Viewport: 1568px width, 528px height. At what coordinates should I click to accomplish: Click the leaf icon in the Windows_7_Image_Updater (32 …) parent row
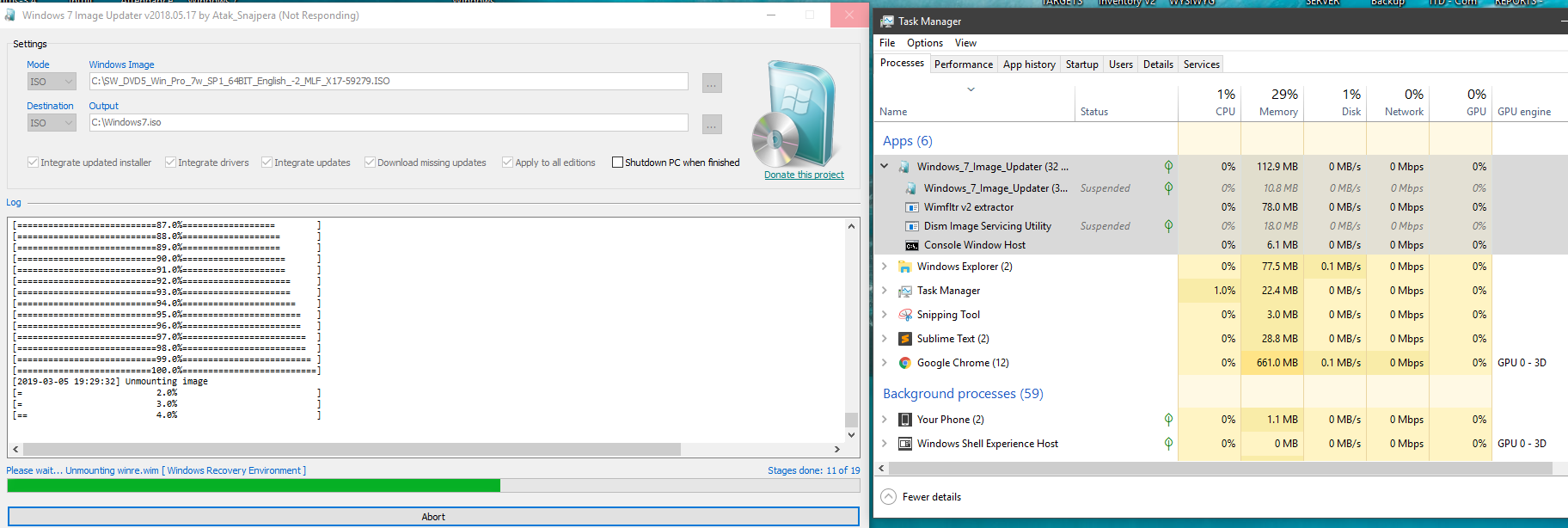pyautogui.click(x=1168, y=167)
